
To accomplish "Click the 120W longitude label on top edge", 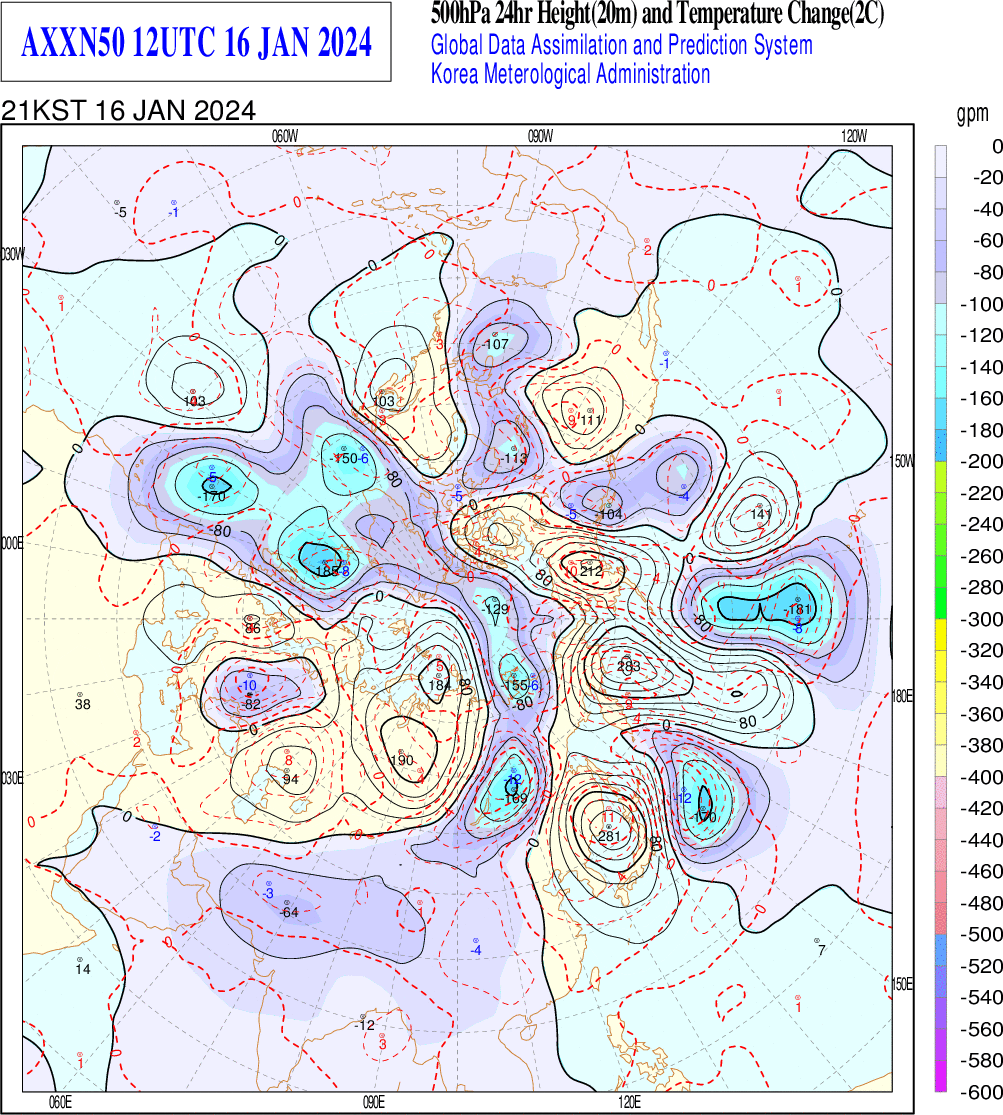I will click(x=854, y=137).
